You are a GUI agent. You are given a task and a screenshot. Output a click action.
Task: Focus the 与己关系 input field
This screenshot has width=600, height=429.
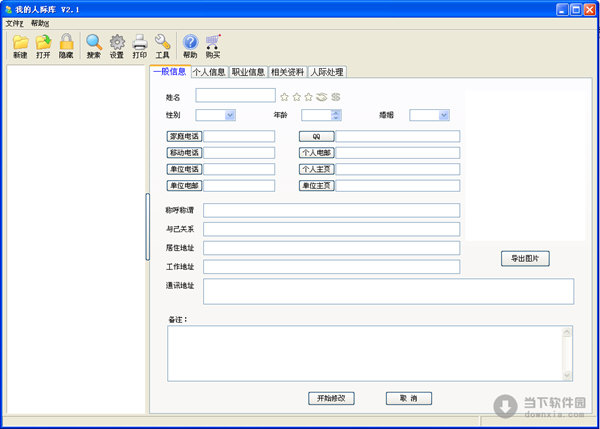coord(331,229)
